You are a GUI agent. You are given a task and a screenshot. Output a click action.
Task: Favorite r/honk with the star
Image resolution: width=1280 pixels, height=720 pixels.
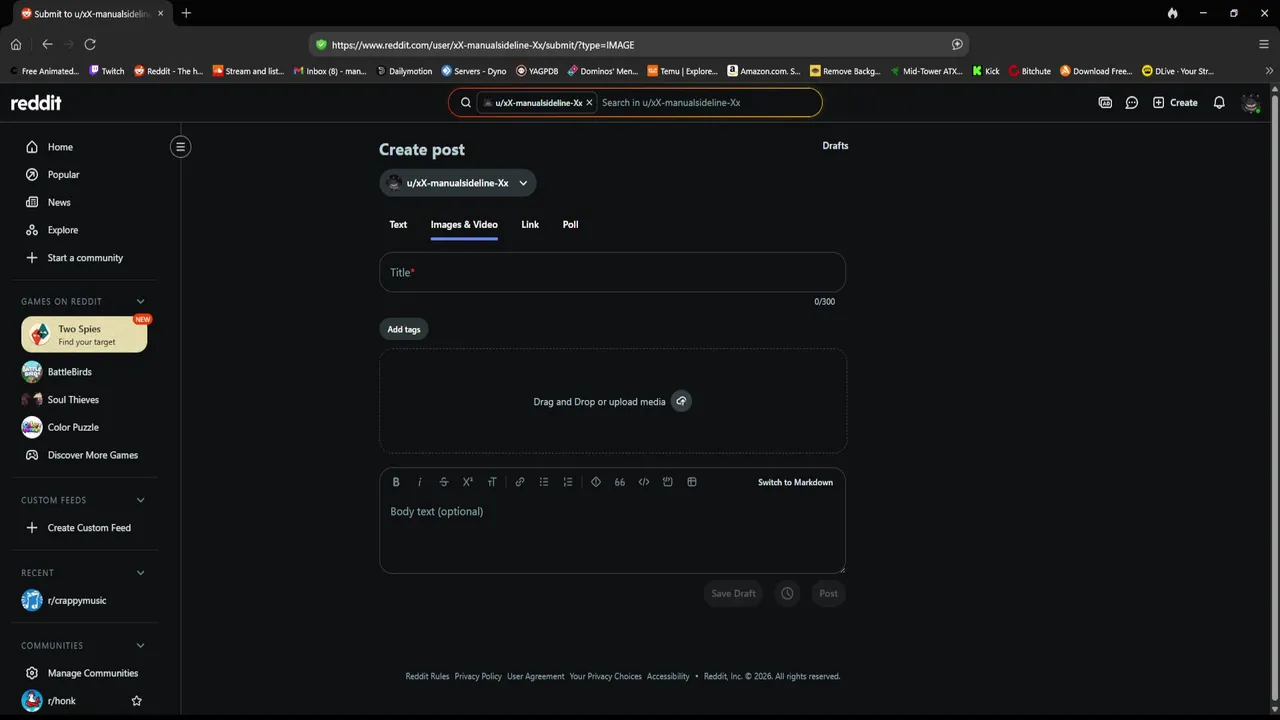pyautogui.click(x=137, y=701)
